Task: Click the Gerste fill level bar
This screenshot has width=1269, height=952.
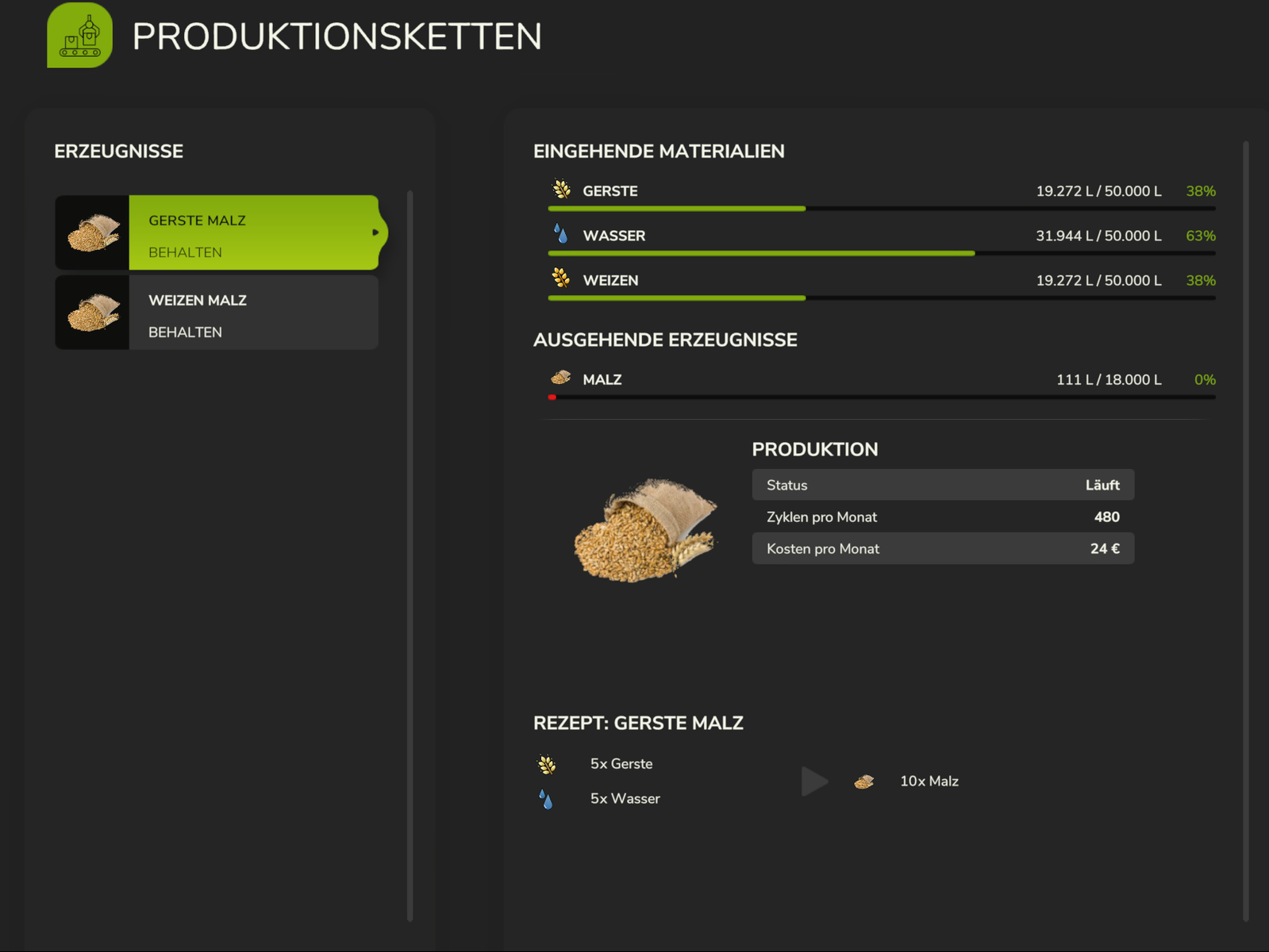Action: (x=881, y=209)
